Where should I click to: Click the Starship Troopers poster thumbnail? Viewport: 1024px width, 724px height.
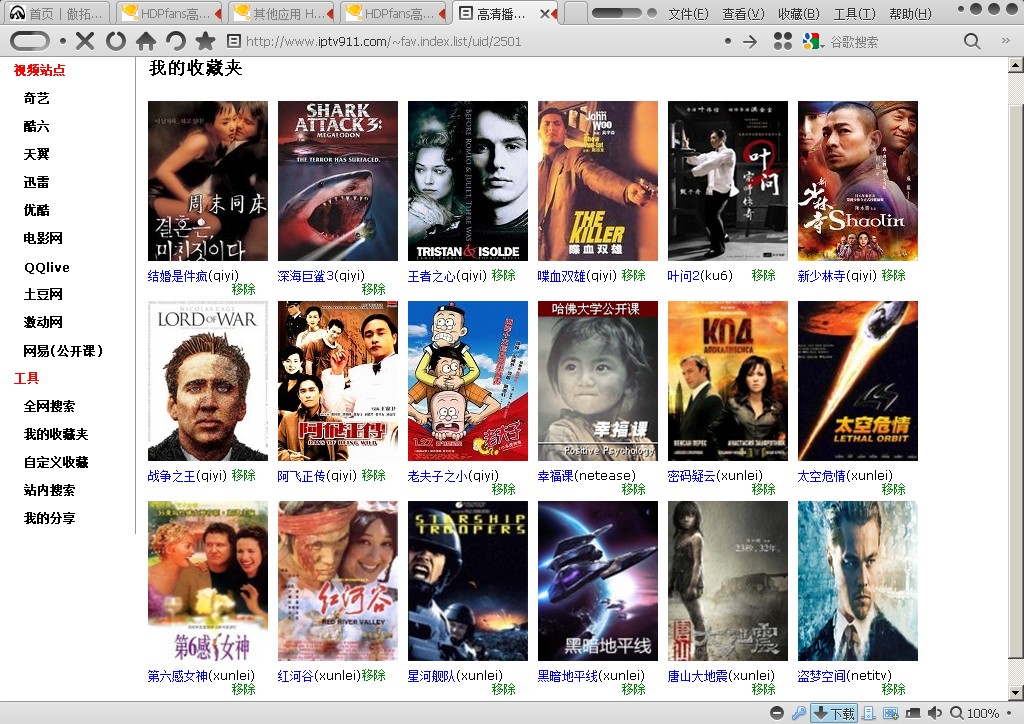468,581
